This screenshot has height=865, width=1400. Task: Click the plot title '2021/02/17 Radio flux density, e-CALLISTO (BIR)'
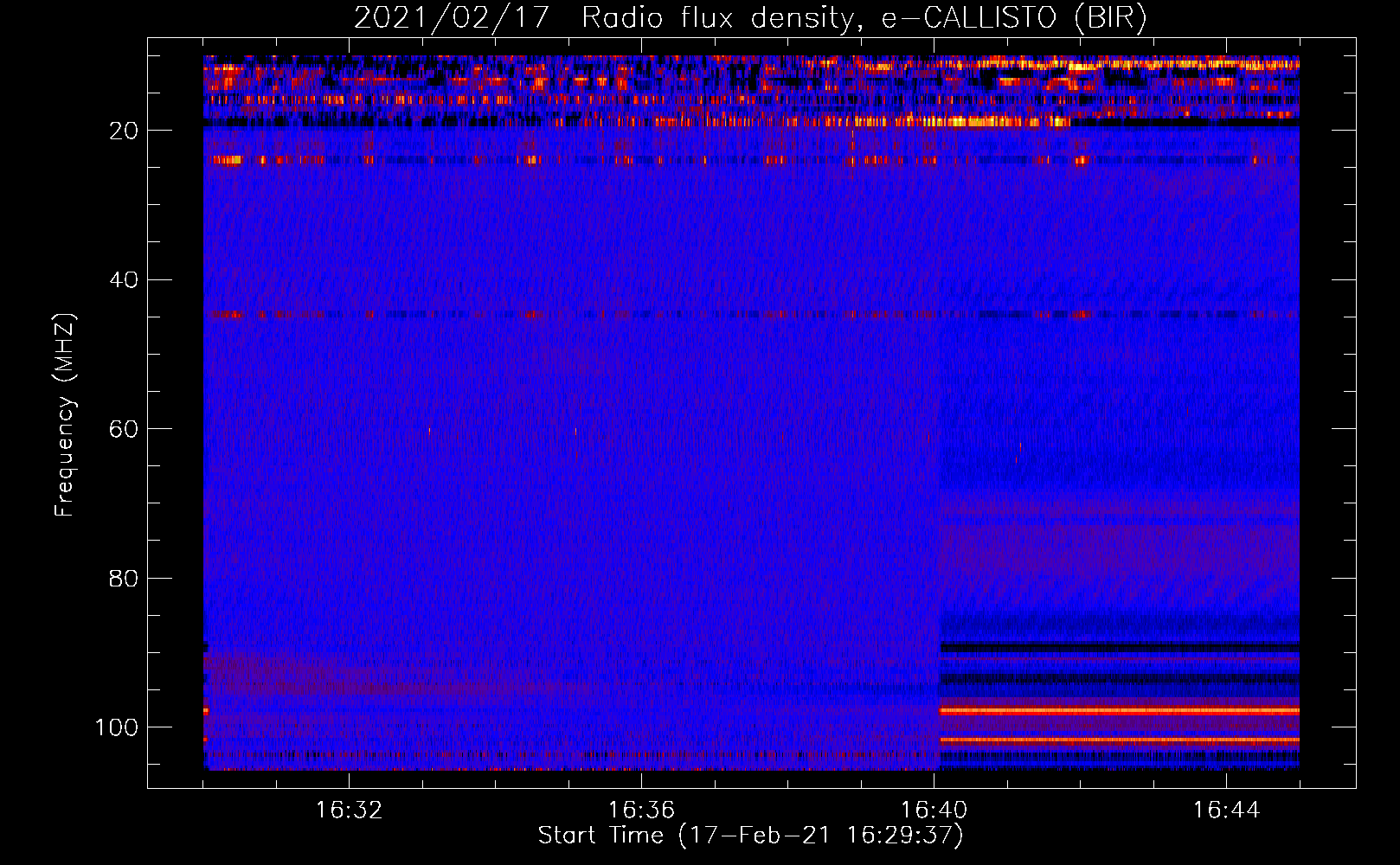(x=750, y=17)
